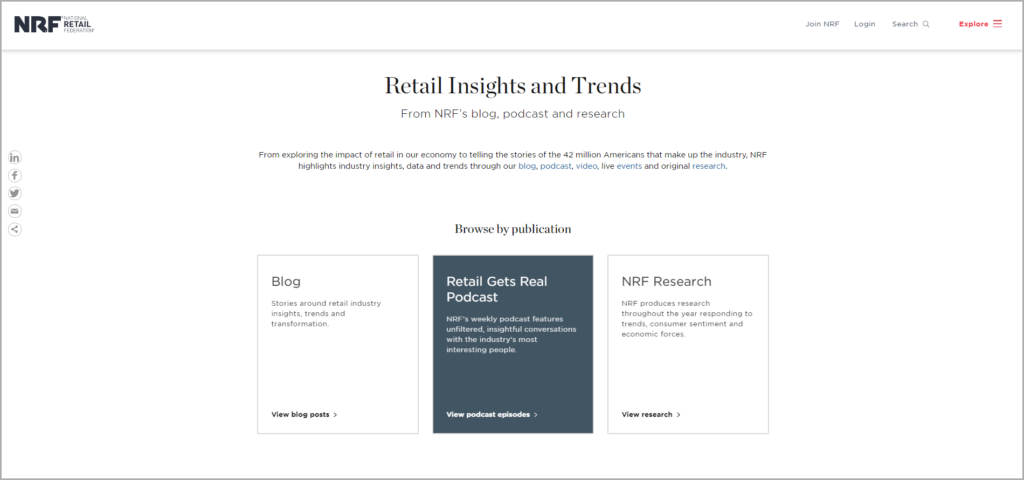Follow the 'podcast' inline link

coord(556,167)
